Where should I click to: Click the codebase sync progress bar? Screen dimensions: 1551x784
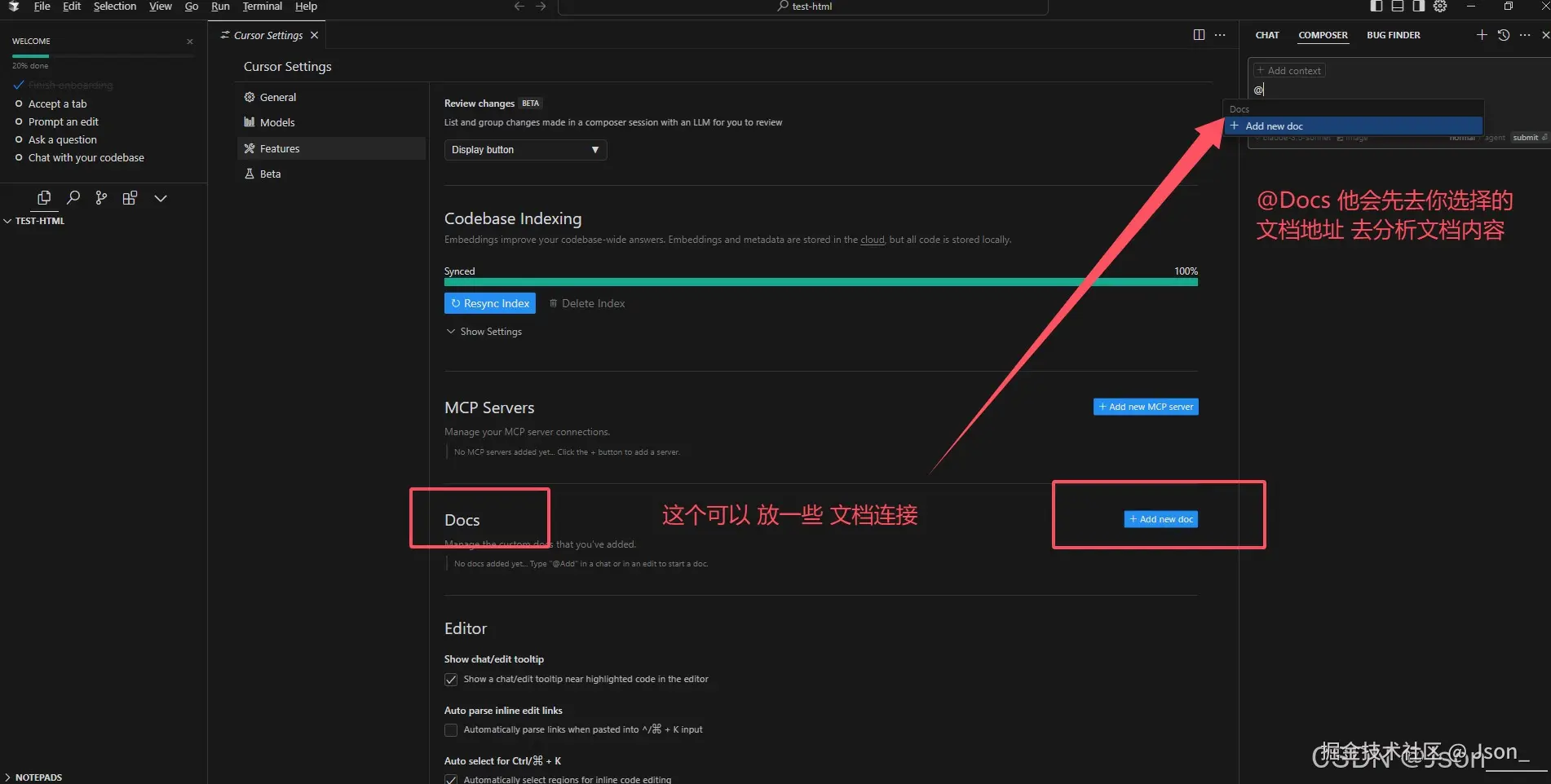point(821,282)
